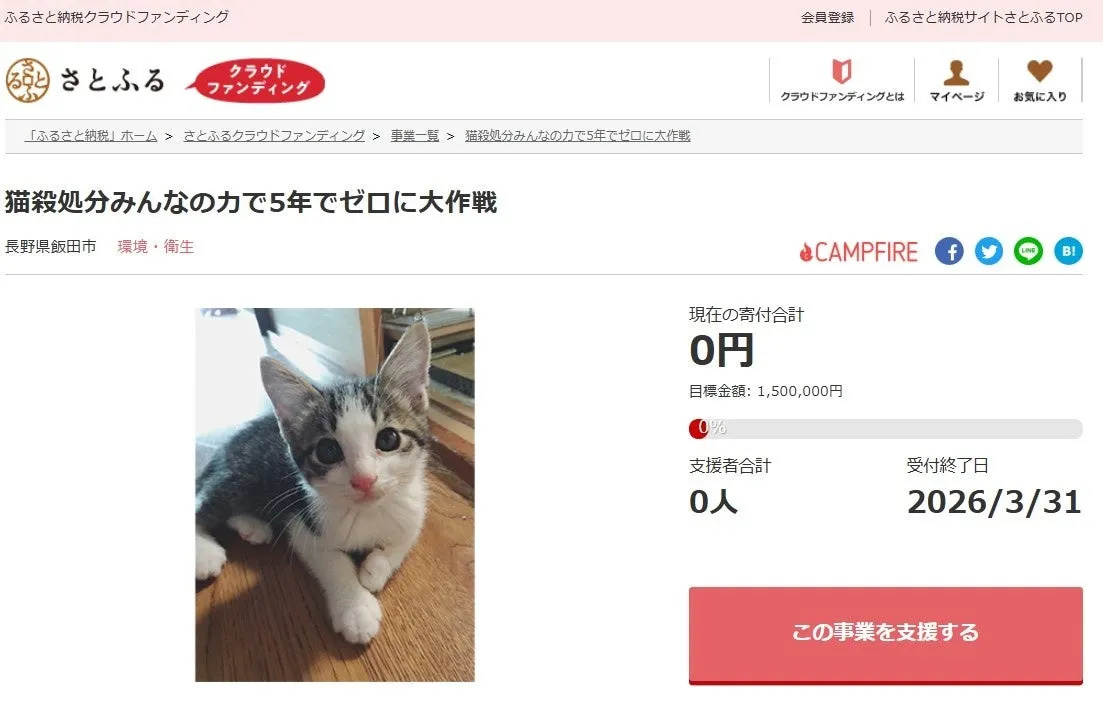Select さとふるクラウドファンディング breadcrumb
The height and width of the screenshot is (706, 1103).
click(274, 136)
